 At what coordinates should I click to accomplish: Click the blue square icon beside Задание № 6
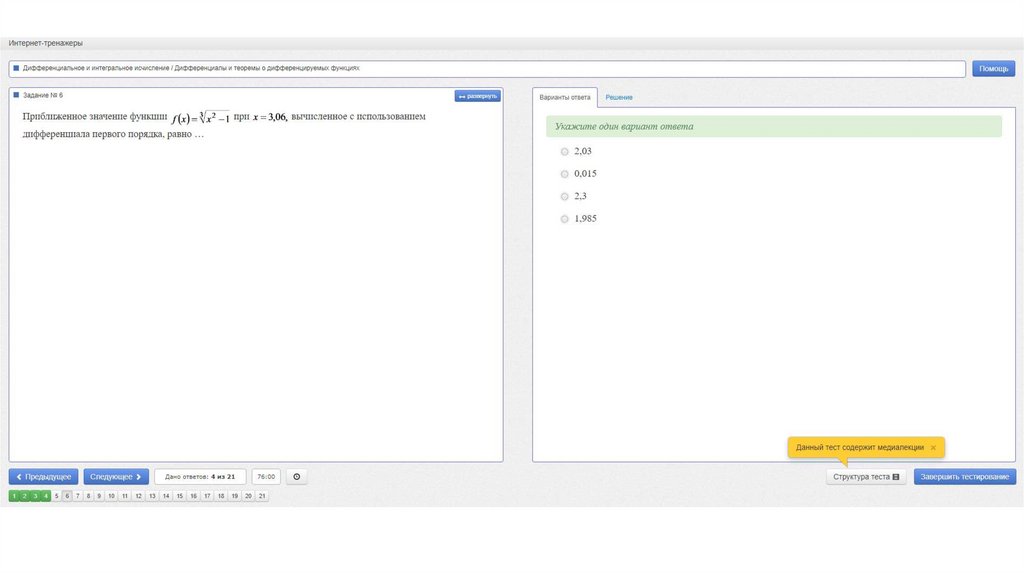[16, 95]
